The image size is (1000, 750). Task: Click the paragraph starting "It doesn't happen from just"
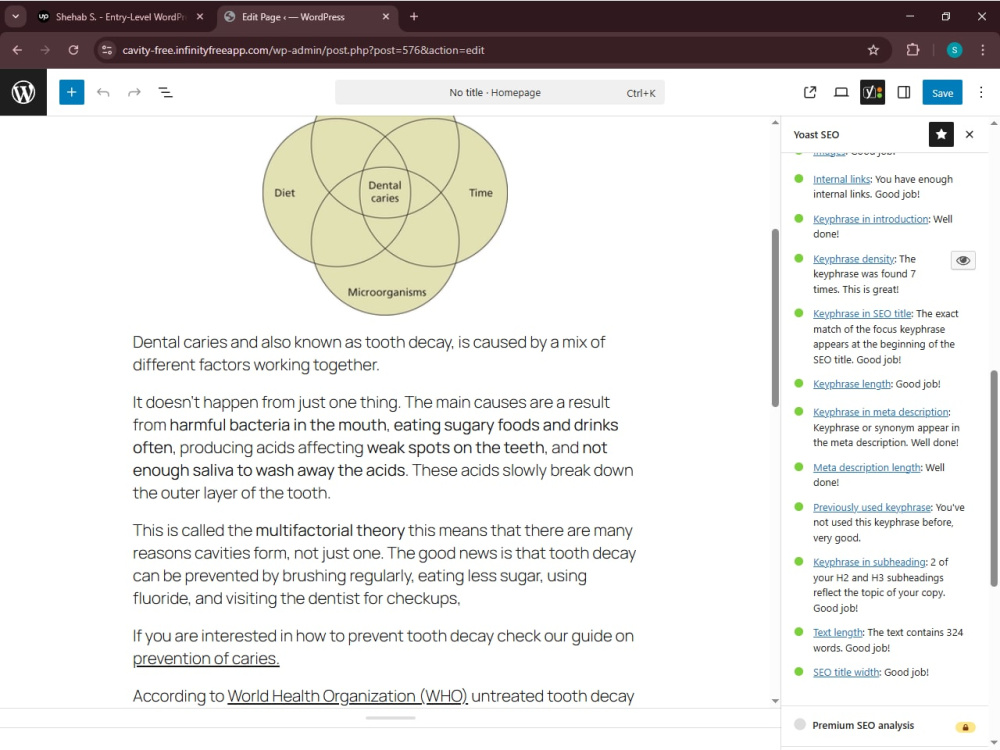tap(383, 447)
